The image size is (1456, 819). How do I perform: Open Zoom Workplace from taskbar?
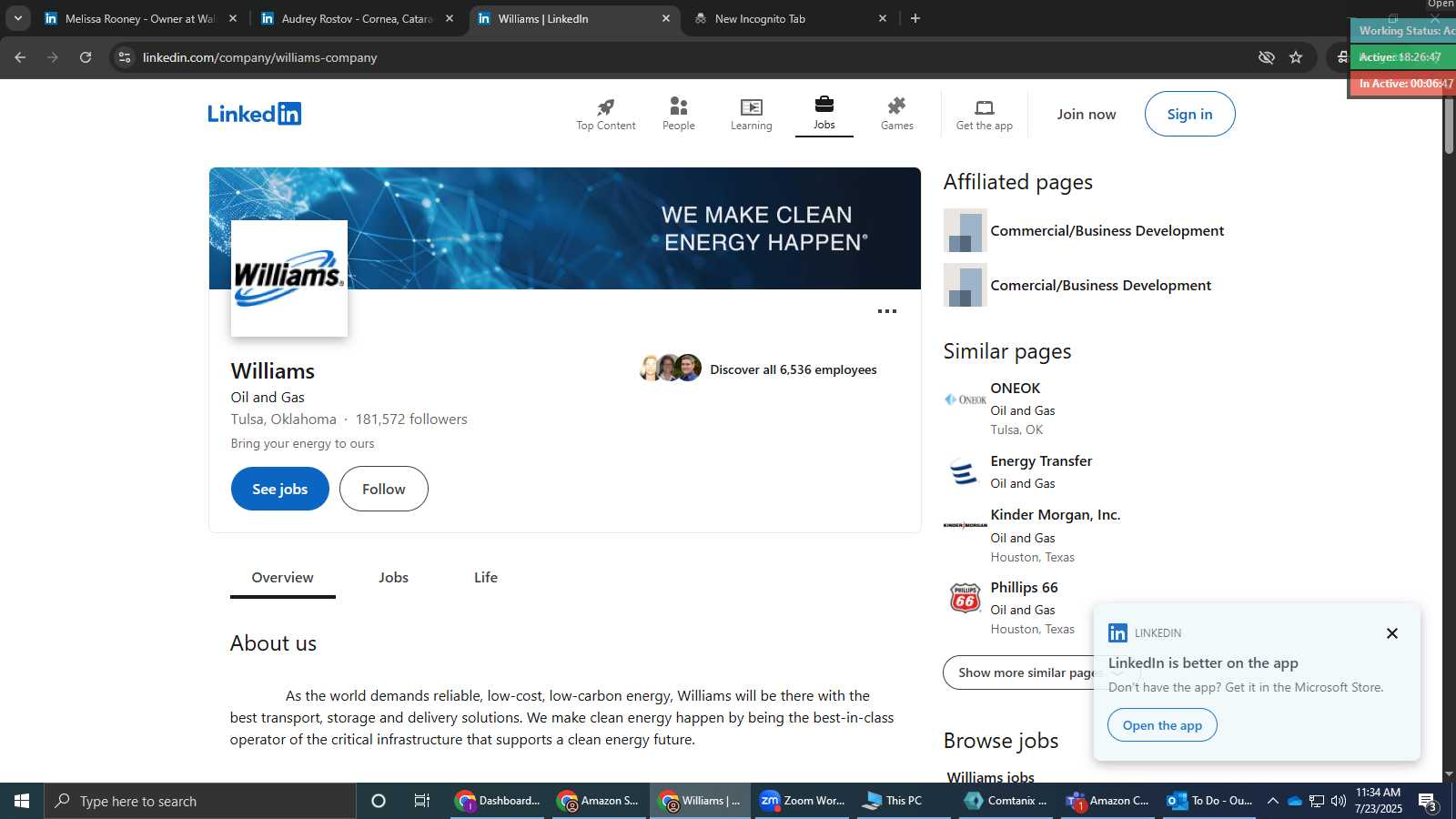[x=804, y=801]
